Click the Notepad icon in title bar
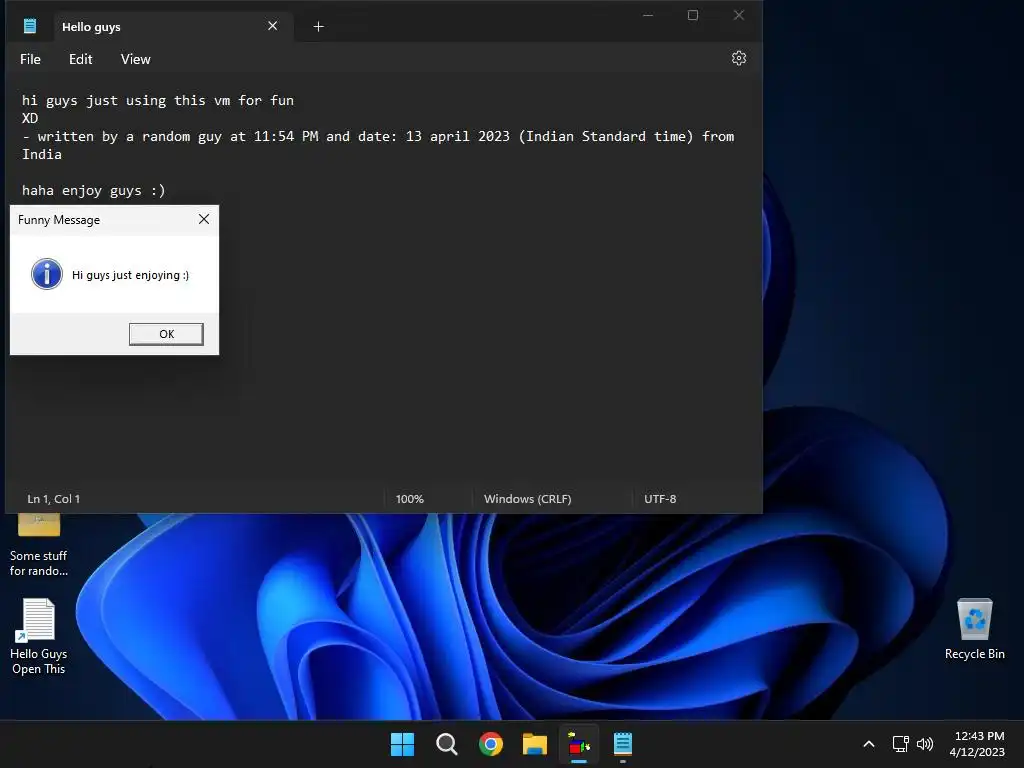This screenshot has width=1024, height=768. click(29, 26)
